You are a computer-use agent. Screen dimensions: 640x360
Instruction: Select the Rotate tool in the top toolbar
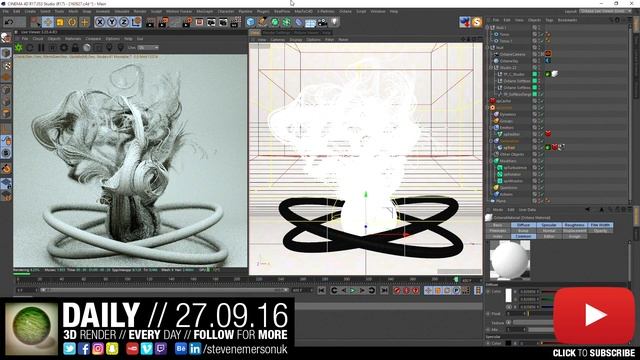(72, 22)
